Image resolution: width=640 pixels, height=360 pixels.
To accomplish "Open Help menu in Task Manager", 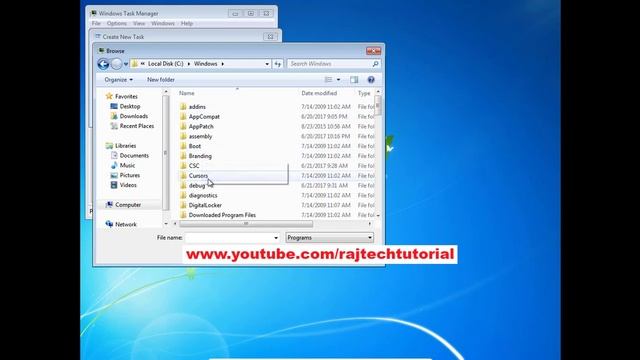I will (x=187, y=23).
